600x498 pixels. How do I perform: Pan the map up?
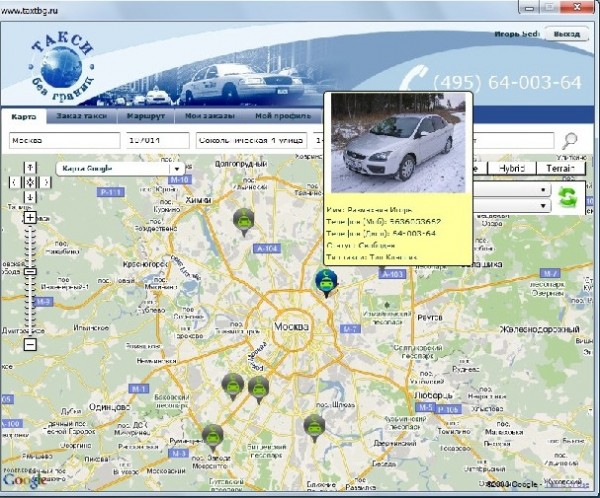(30, 168)
